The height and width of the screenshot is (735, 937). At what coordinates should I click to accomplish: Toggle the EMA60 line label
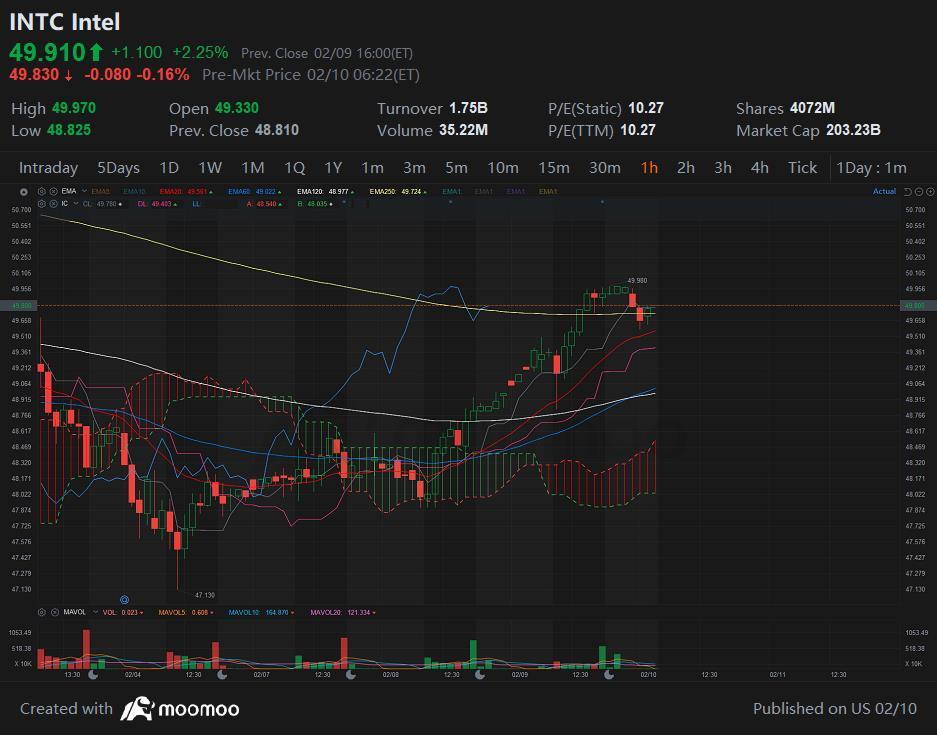[255, 191]
